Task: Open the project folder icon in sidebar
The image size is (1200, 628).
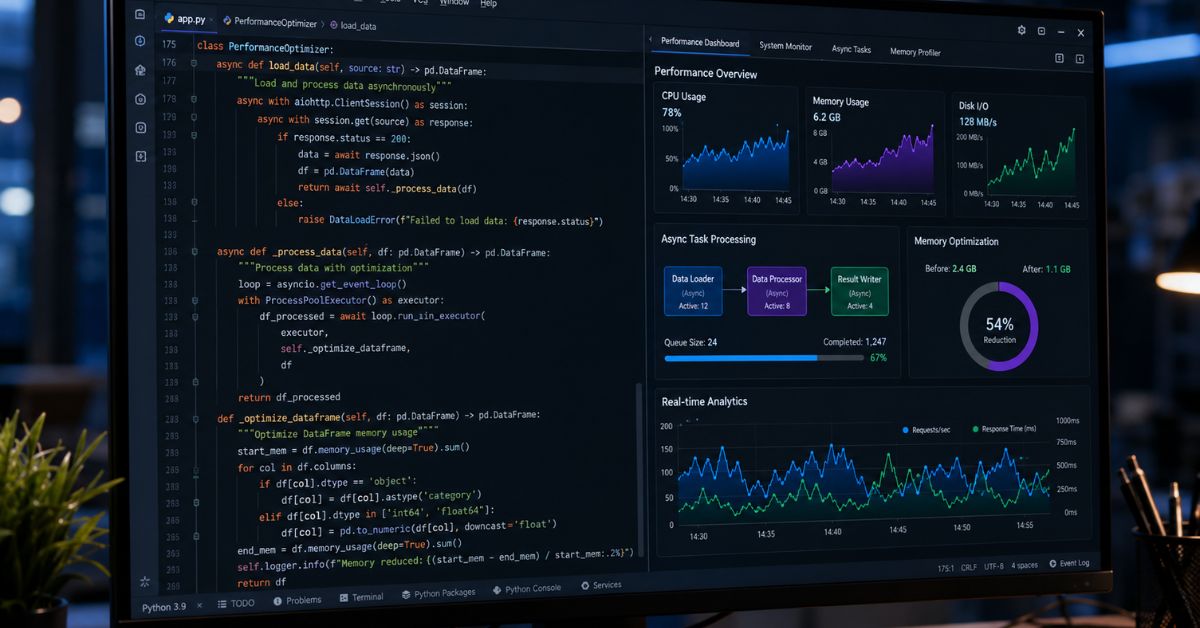Action: [x=139, y=14]
